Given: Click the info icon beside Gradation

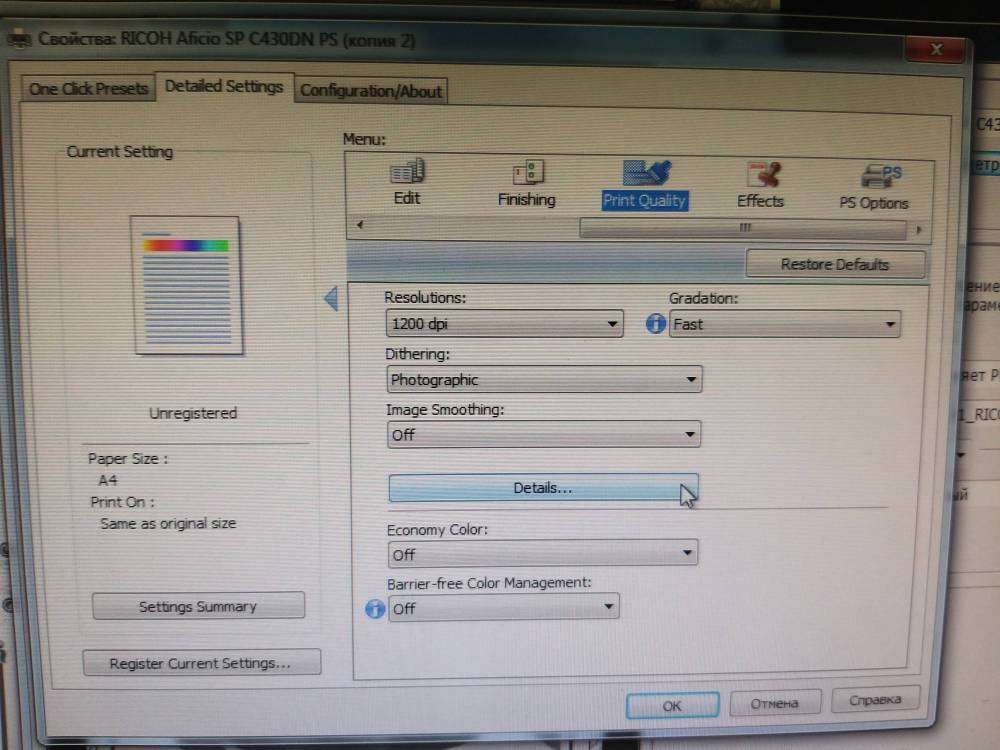Looking at the screenshot, I should click(x=656, y=324).
